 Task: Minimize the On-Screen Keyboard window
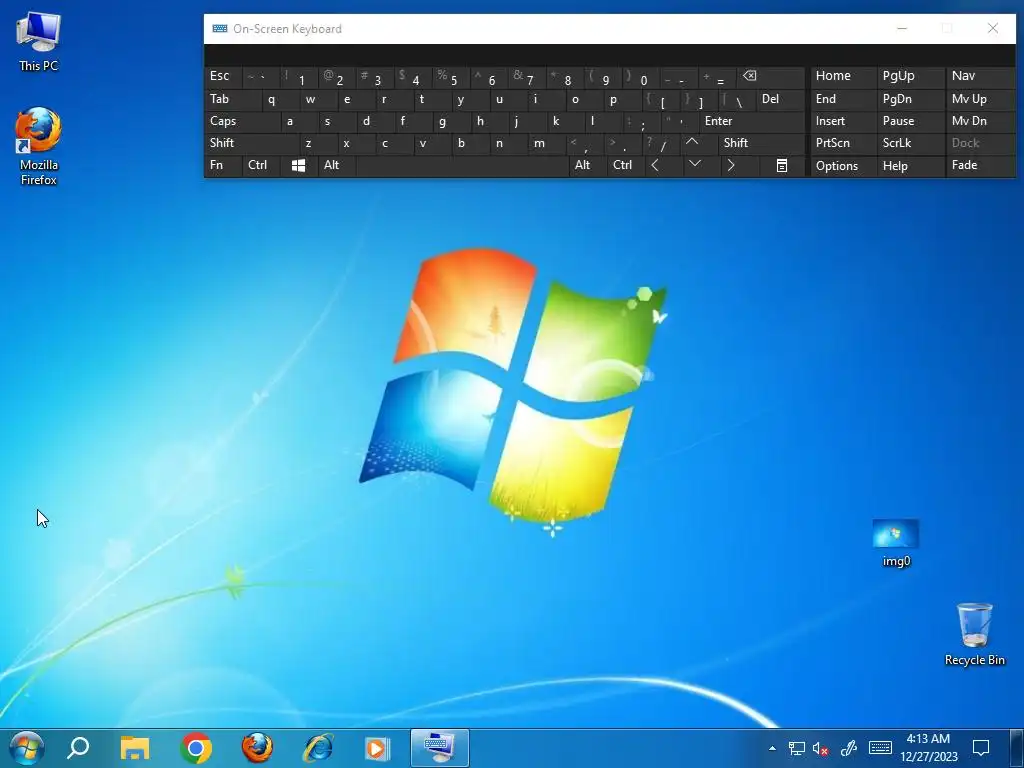click(902, 28)
